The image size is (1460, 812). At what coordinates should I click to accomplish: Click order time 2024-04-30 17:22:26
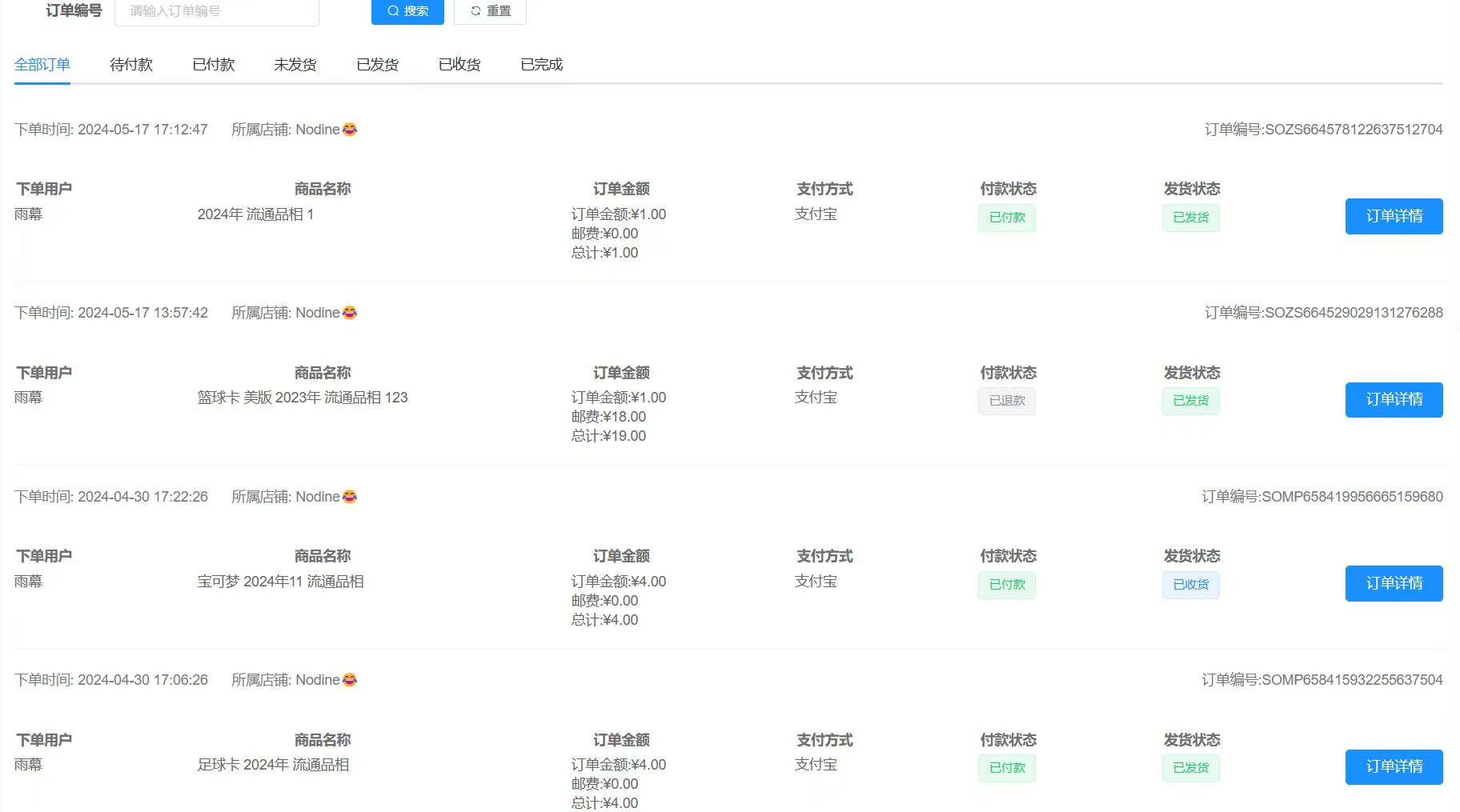tap(142, 497)
